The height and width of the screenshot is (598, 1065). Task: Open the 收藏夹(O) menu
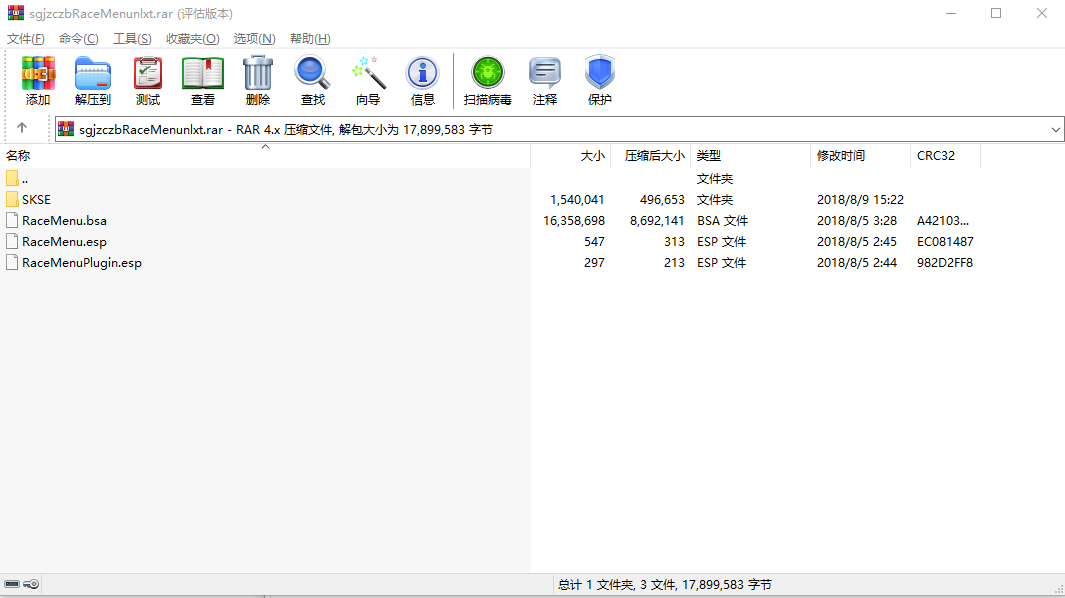point(193,39)
